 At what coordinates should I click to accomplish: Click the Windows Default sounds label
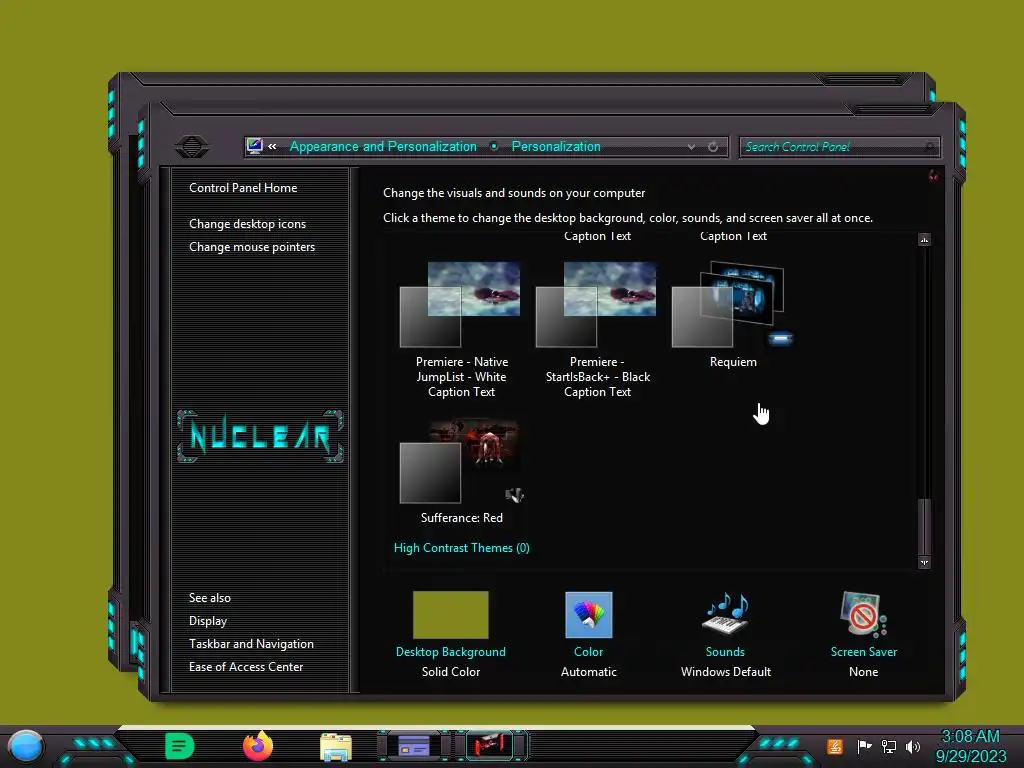click(726, 671)
